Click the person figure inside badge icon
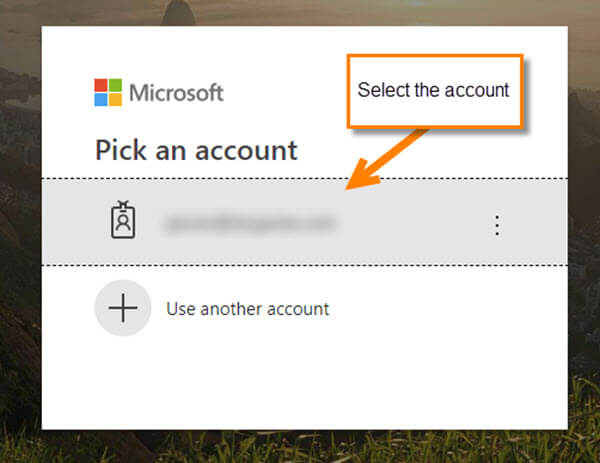 [x=123, y=222]
